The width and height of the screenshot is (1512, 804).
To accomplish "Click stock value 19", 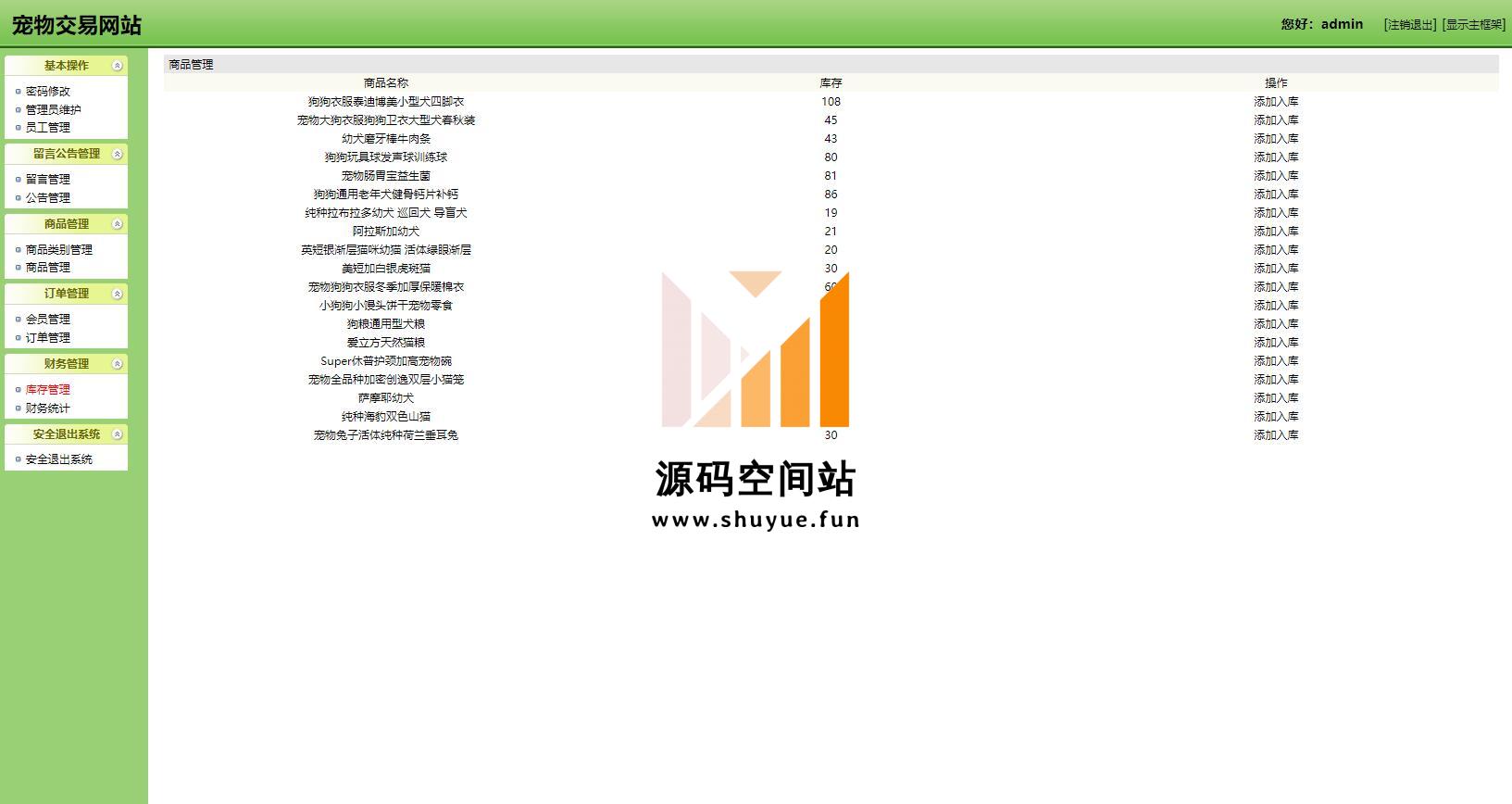I will (831, 213).
